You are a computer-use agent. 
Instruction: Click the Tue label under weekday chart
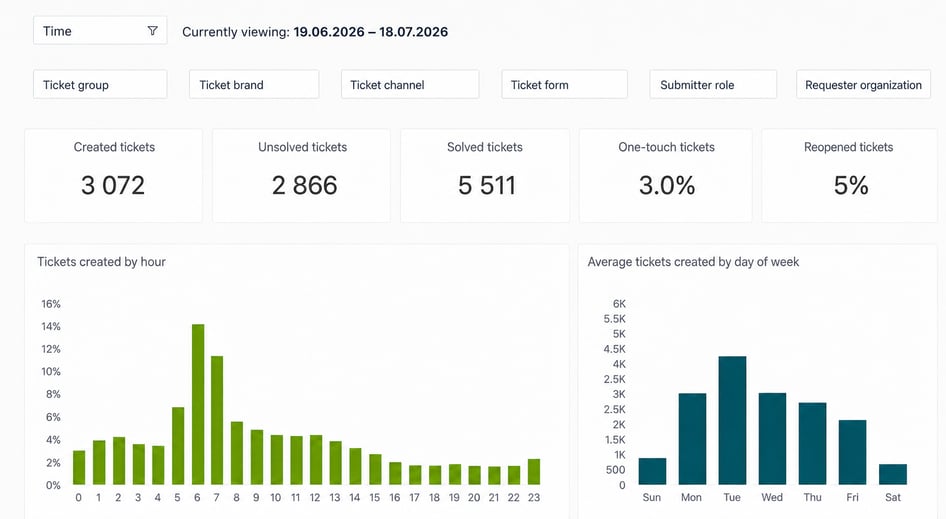click(x=732, y=497)
